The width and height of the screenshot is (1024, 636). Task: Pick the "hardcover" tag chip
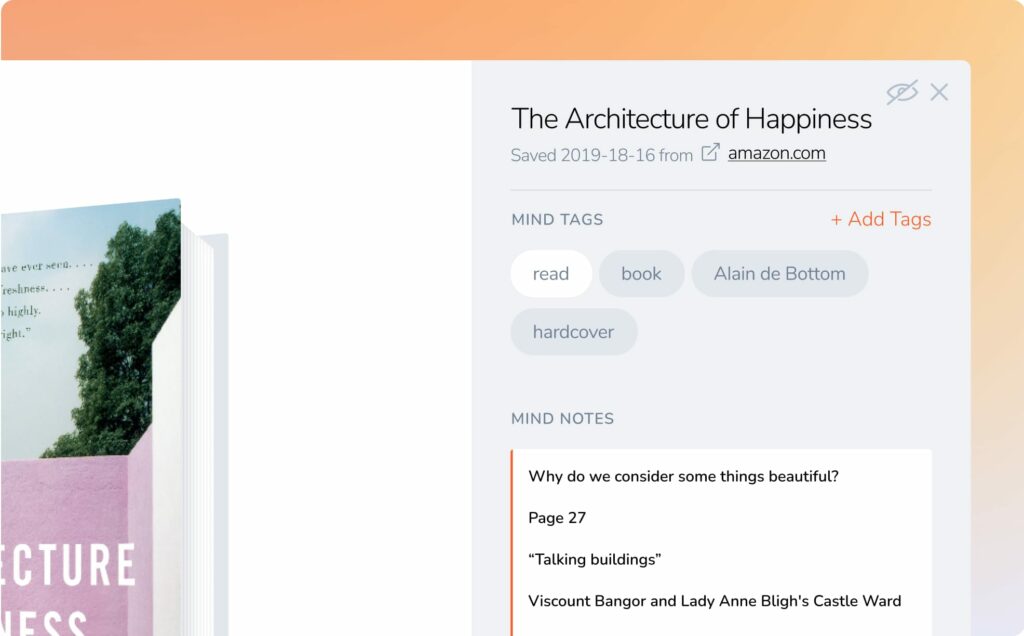(x=573, y=332)
